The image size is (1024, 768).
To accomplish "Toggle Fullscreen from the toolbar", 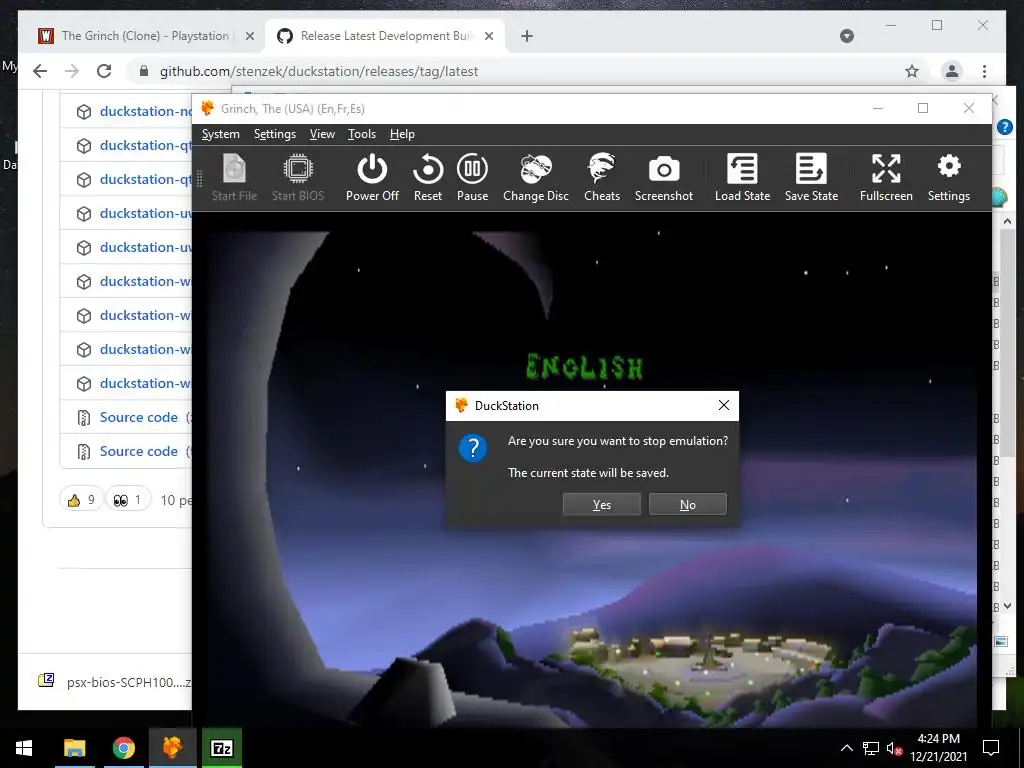I will point(886,178).
